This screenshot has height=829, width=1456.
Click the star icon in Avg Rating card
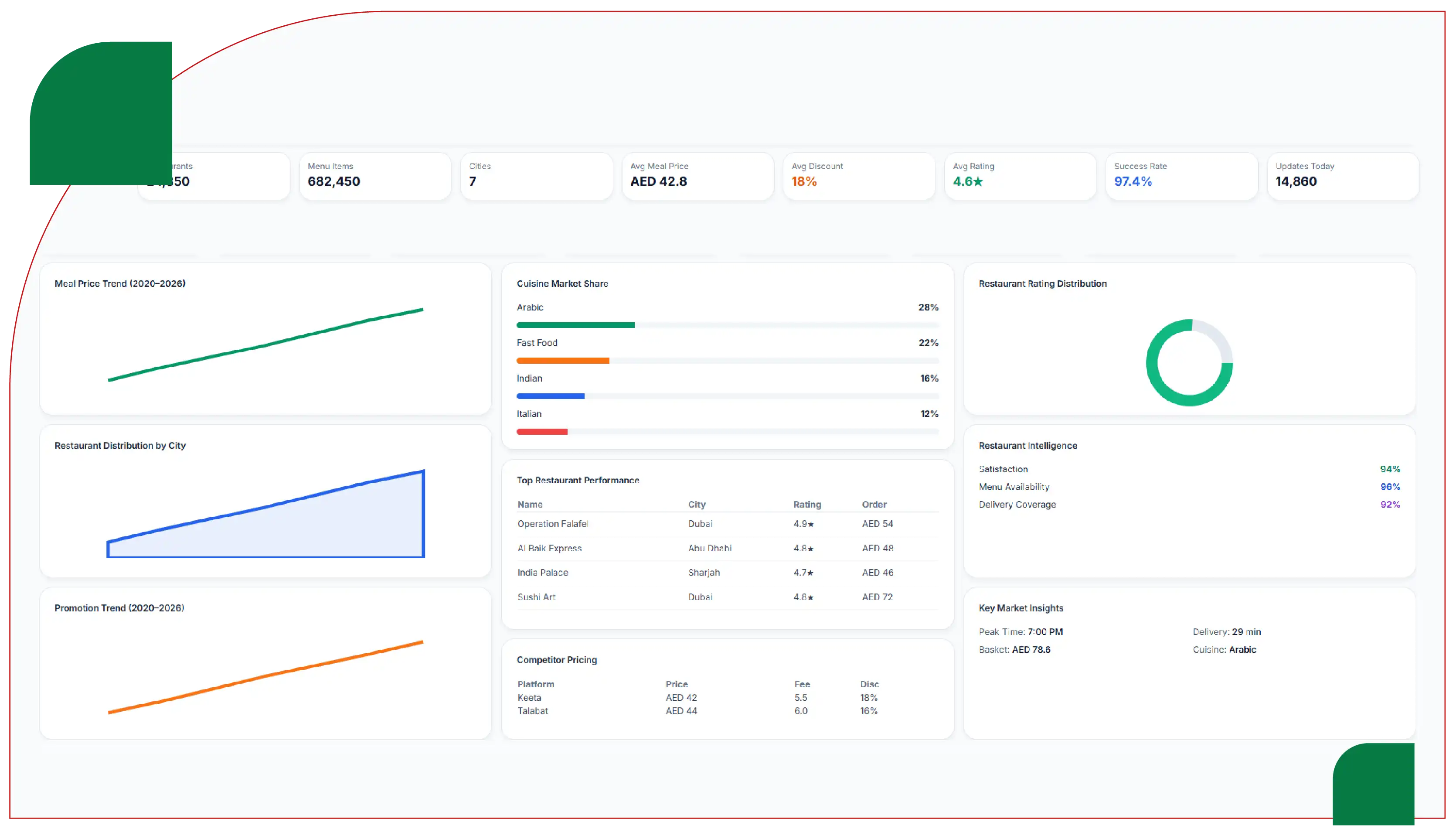[x=977, y=181]
